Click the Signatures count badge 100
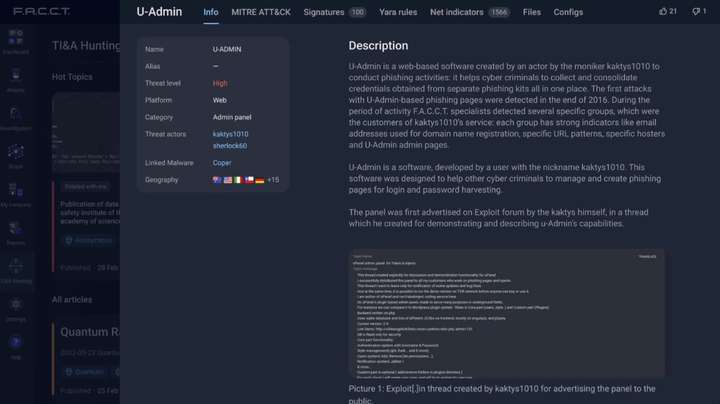 pyautogui.click(x=357, y=12)
